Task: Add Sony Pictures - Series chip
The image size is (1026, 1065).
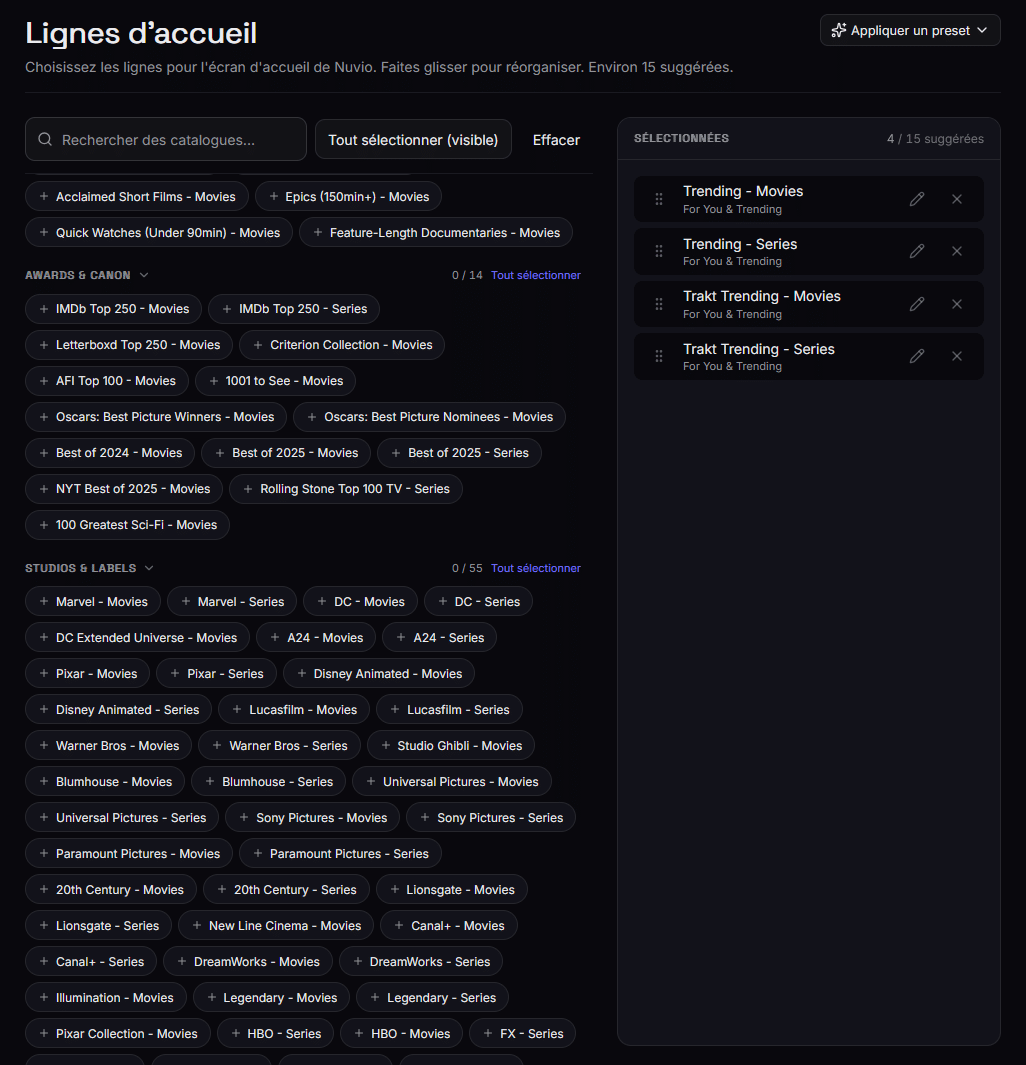Action: tap(491, 818)
